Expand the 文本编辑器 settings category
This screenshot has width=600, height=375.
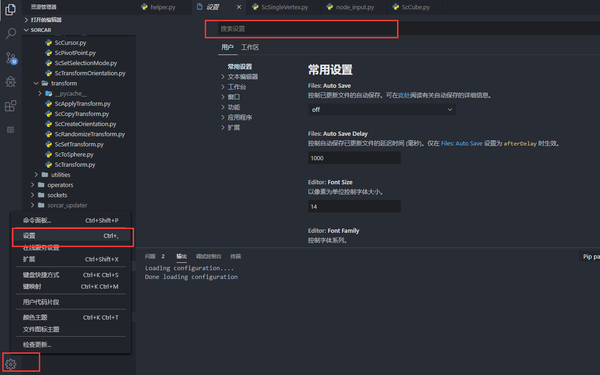point(243,77)
